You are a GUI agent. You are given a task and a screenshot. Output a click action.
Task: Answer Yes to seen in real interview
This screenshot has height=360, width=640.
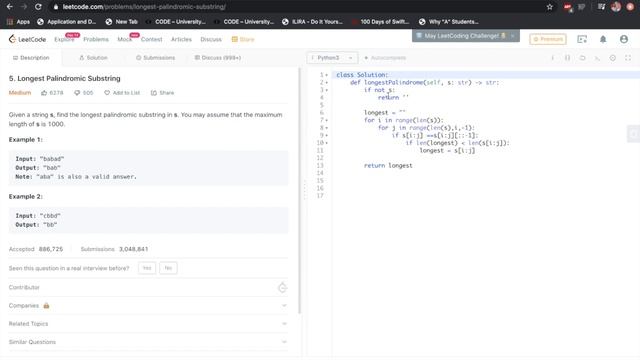coord(147,268)
